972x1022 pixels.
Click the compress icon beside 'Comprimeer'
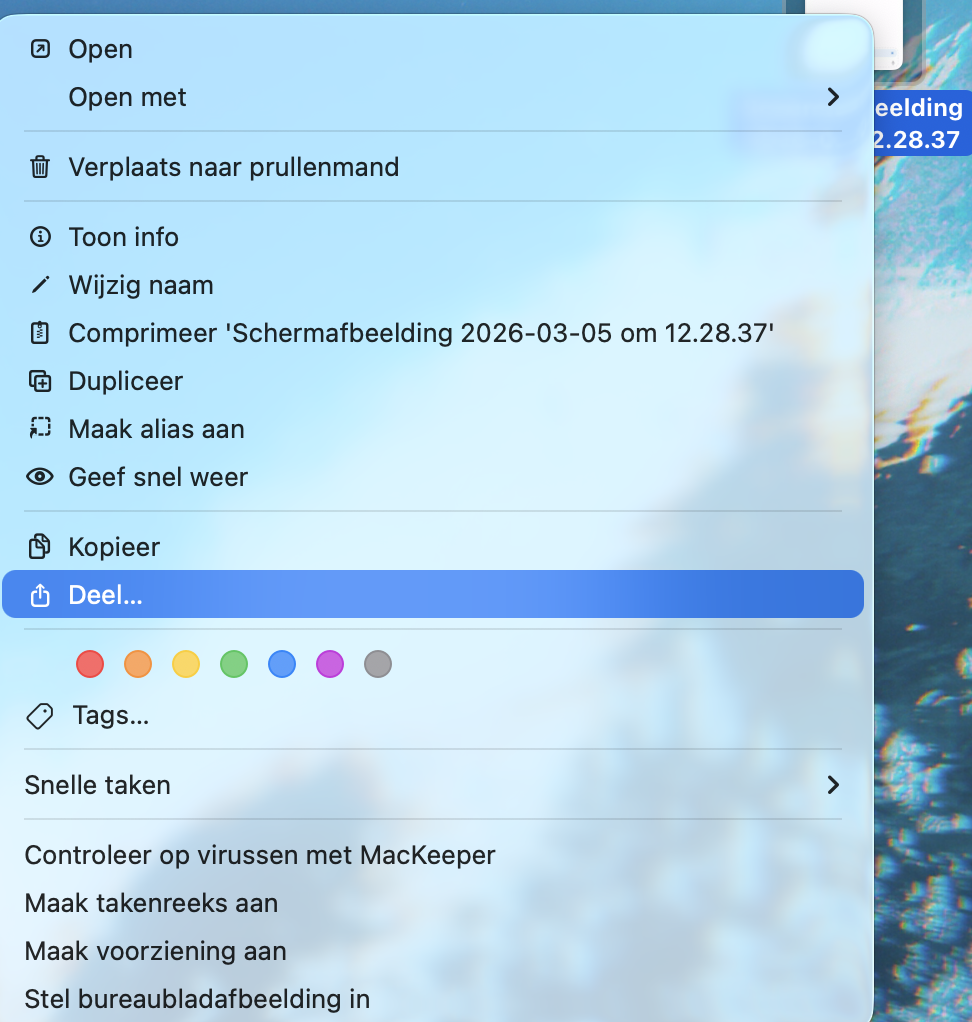40,333
